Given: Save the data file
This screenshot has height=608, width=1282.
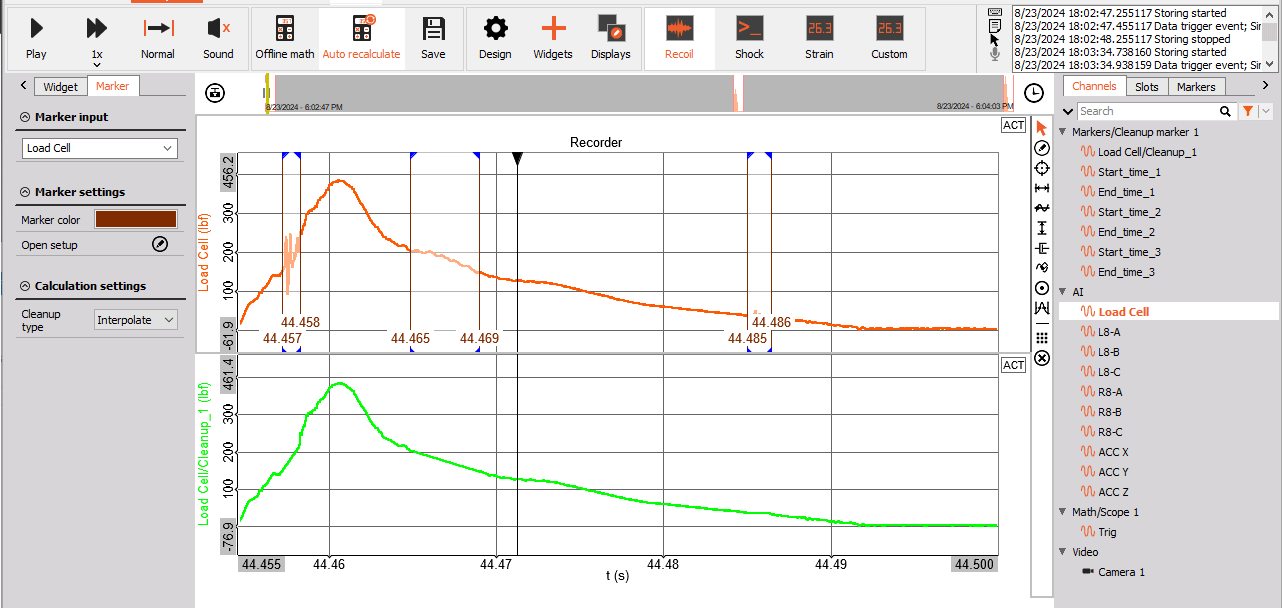Looking at the screenshot, I should [433, 38].
